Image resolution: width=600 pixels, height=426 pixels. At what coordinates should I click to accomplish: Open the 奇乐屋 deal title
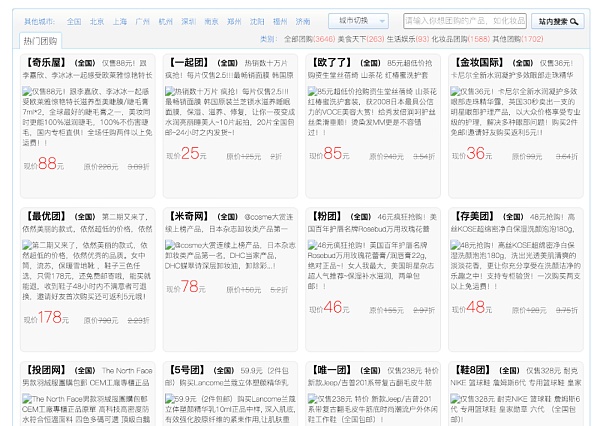pos(46,62)
